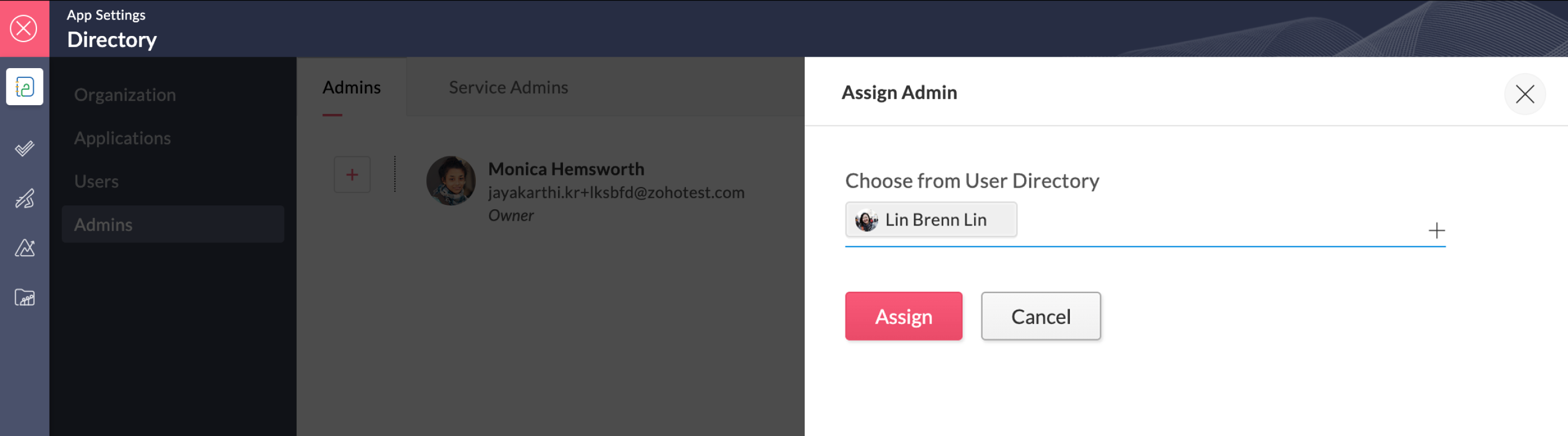Open the folder chart sidebar icon
Screen dimensions: 1568x436
(x=24, y=298)
